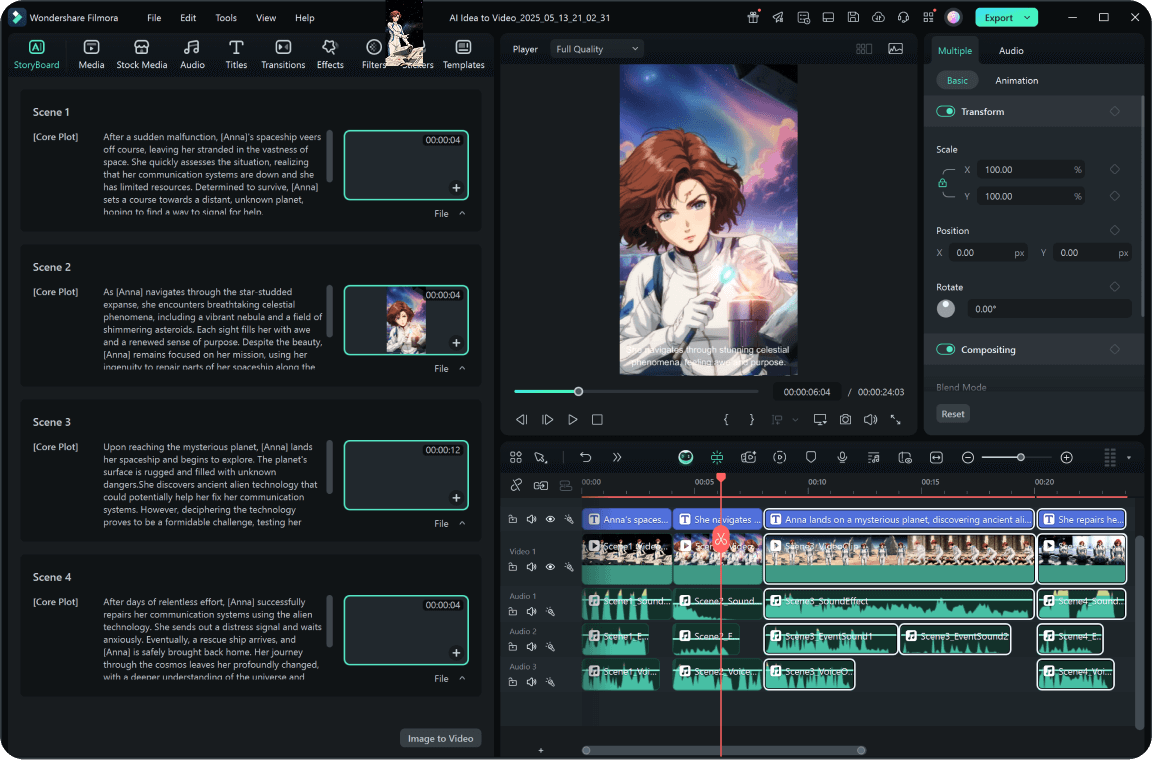
Task: Click the save project icon
Action: (x=853, y=18)
